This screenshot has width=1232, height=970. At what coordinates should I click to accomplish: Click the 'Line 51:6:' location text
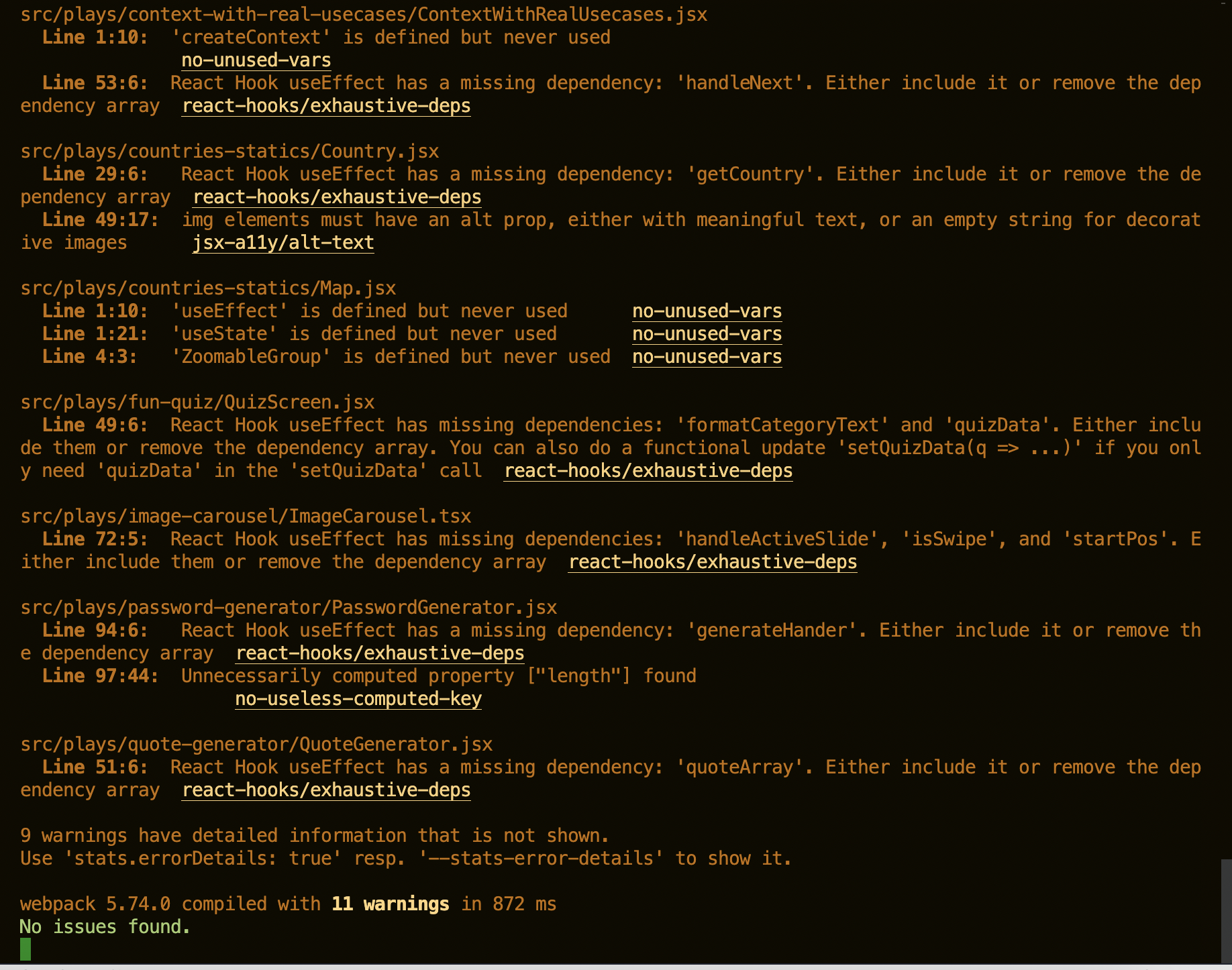95,767
